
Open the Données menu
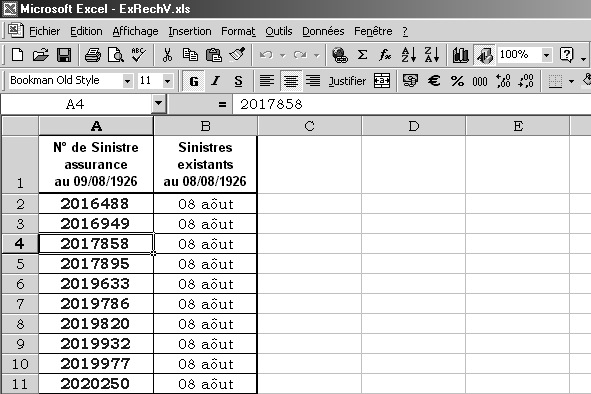pyautogui.click(x=323, y=31)
